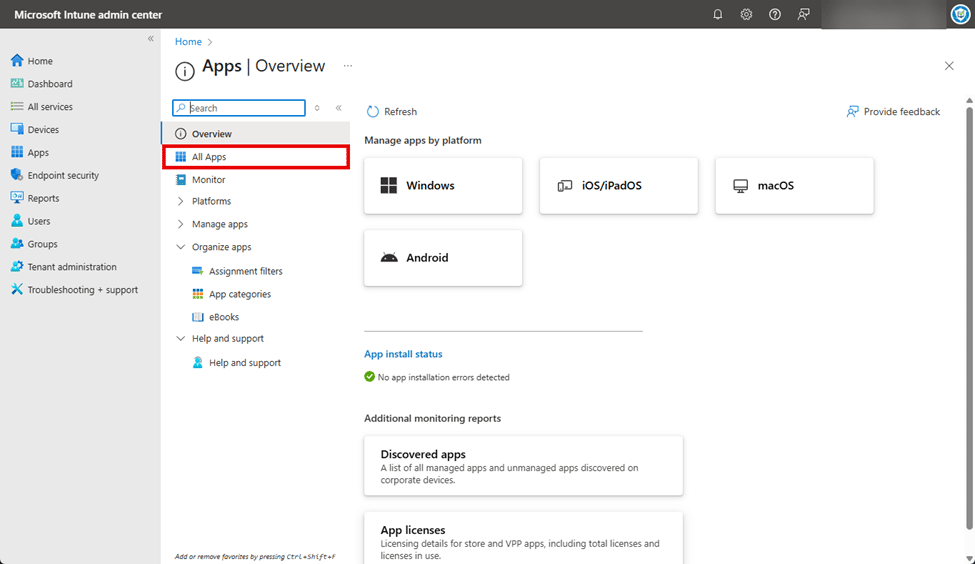
Task: Open the Android platform tile
Action: tap(443, 258)
